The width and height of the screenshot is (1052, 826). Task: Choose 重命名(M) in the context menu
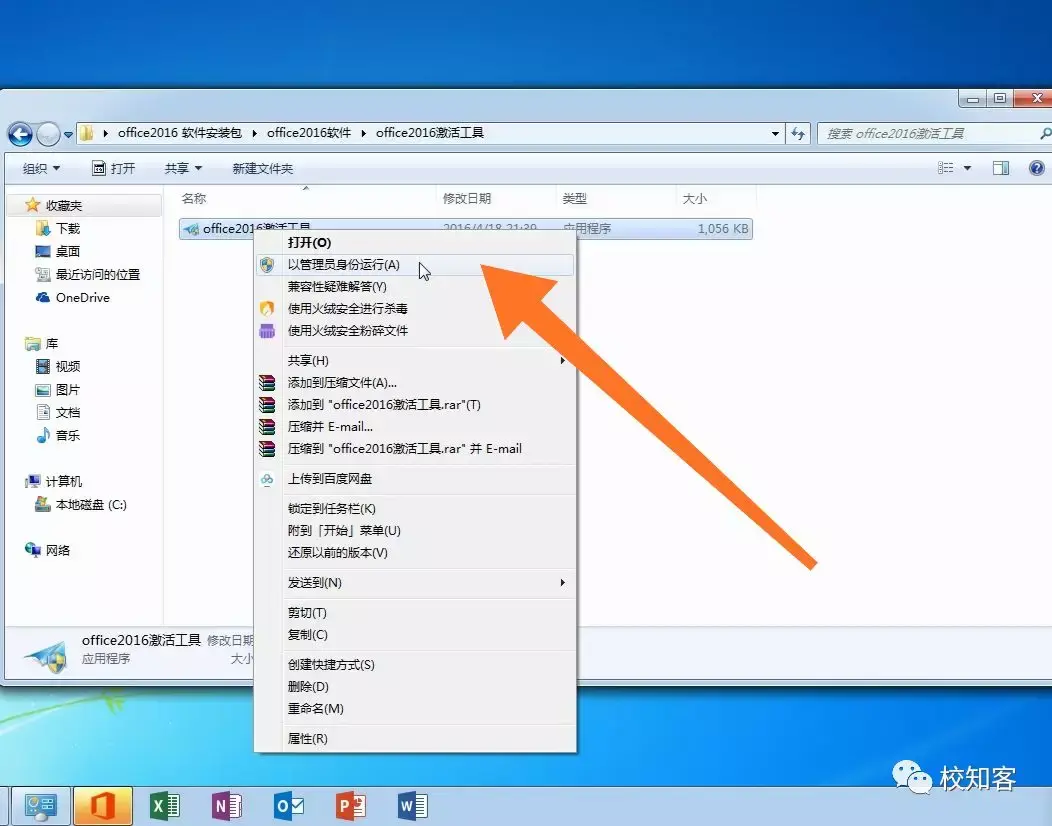point(415,709)
